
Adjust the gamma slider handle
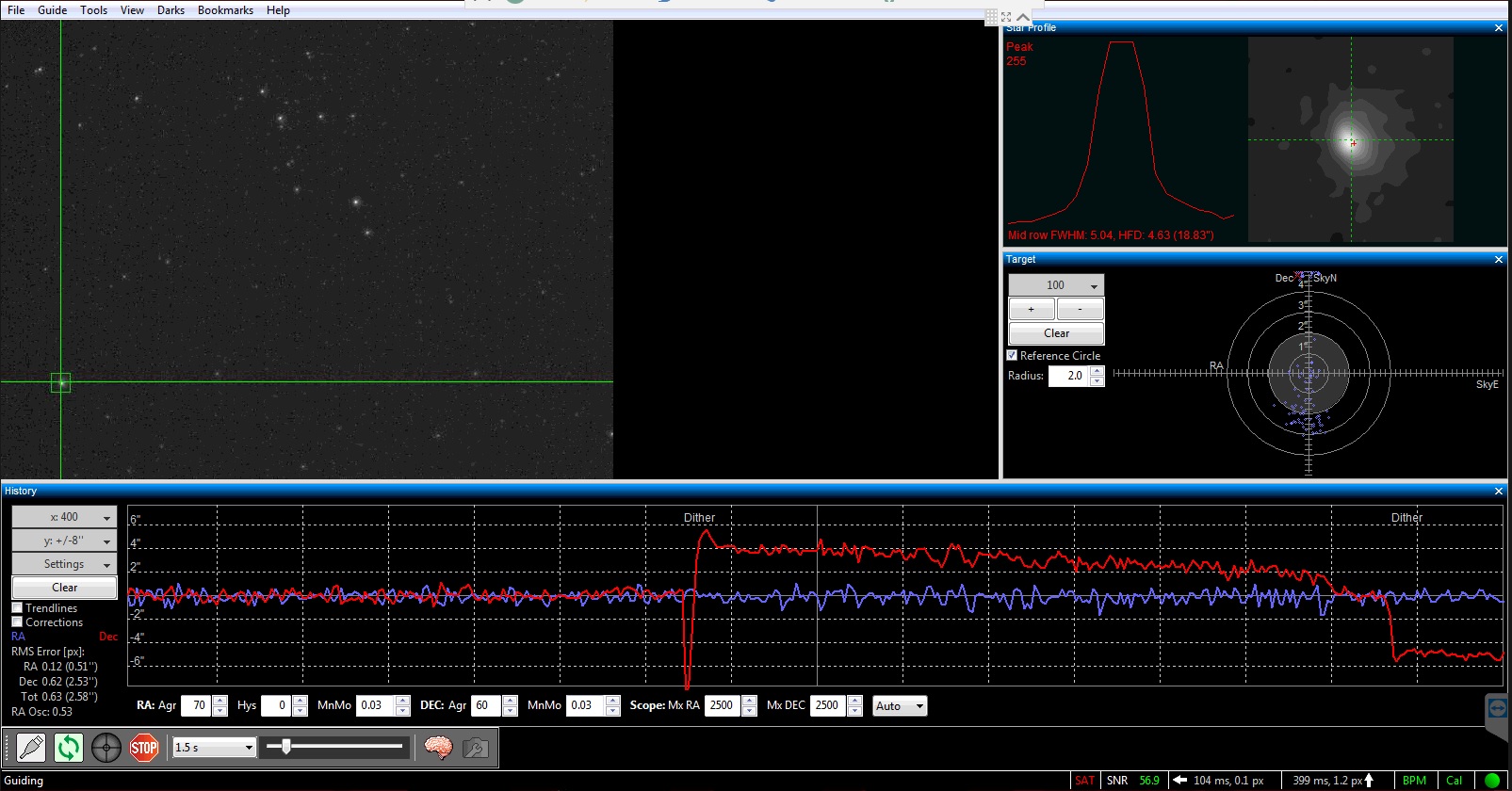(x=285, y=747)
